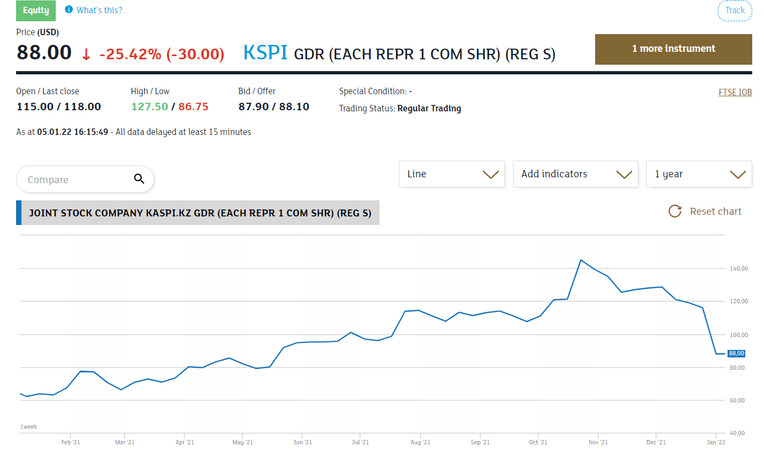Click the info icon beside What's this?

coord(69,9)
